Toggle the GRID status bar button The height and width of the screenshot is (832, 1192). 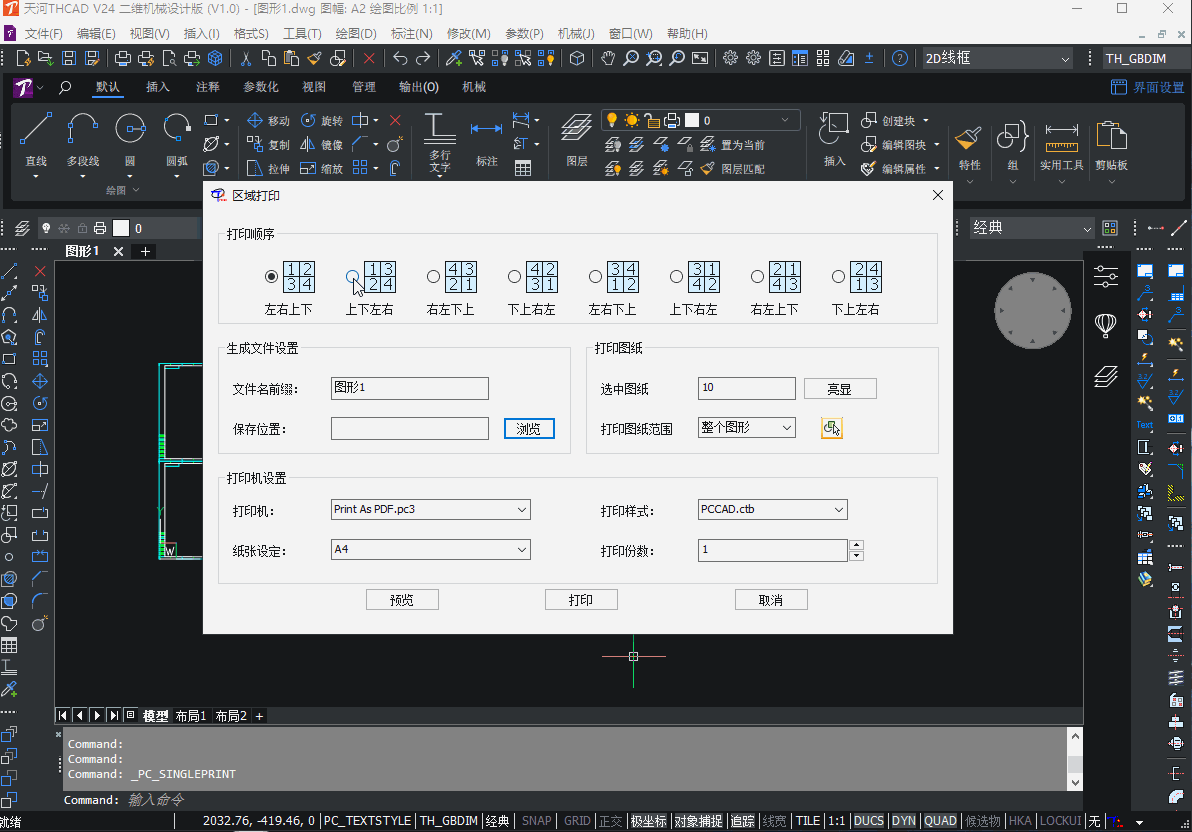point(577,821)
